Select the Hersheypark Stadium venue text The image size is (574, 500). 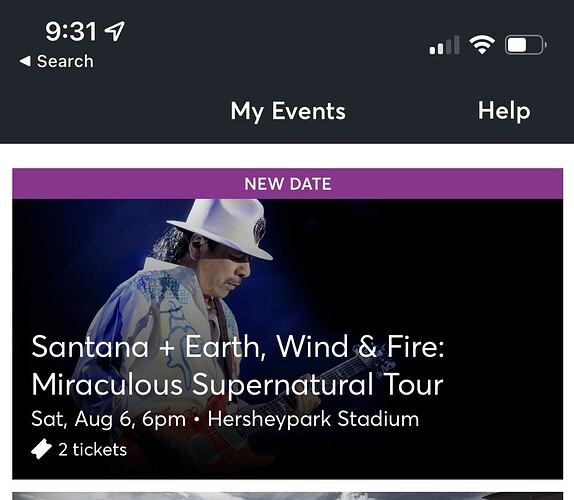pos(313,419)
